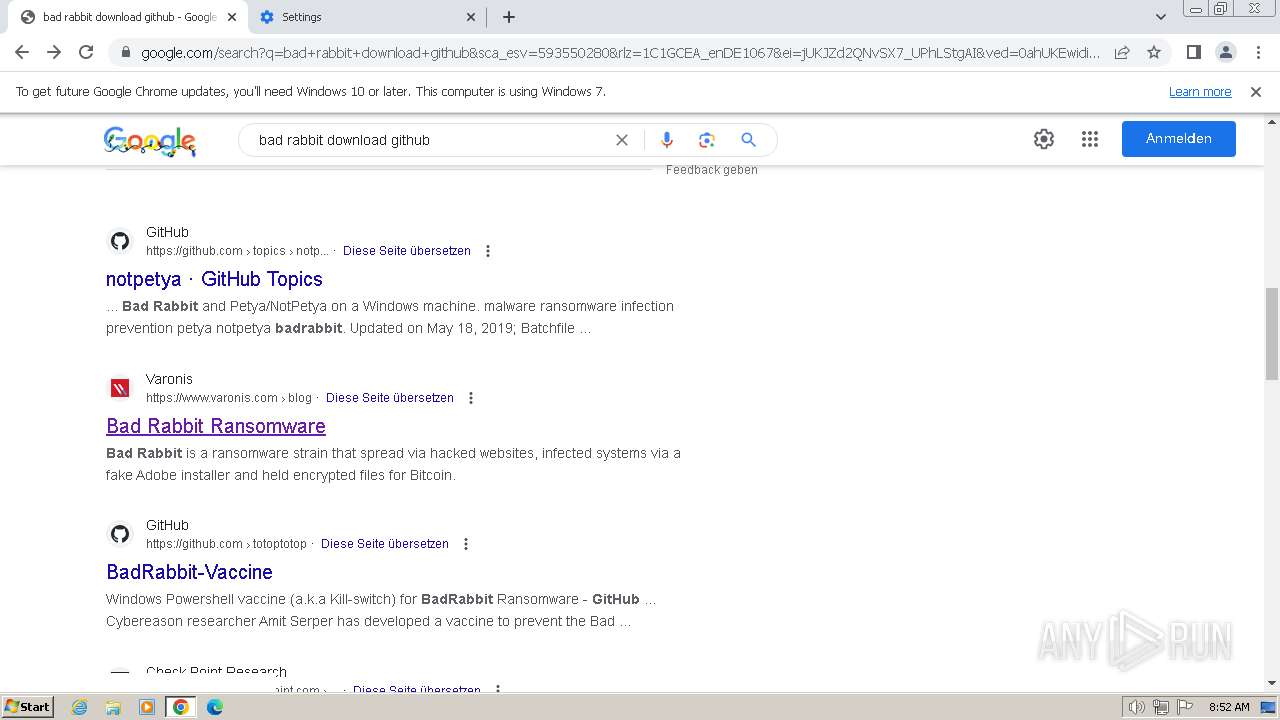Search by image with Lens icon
The image size is (1280, 720).
[707, 140]
